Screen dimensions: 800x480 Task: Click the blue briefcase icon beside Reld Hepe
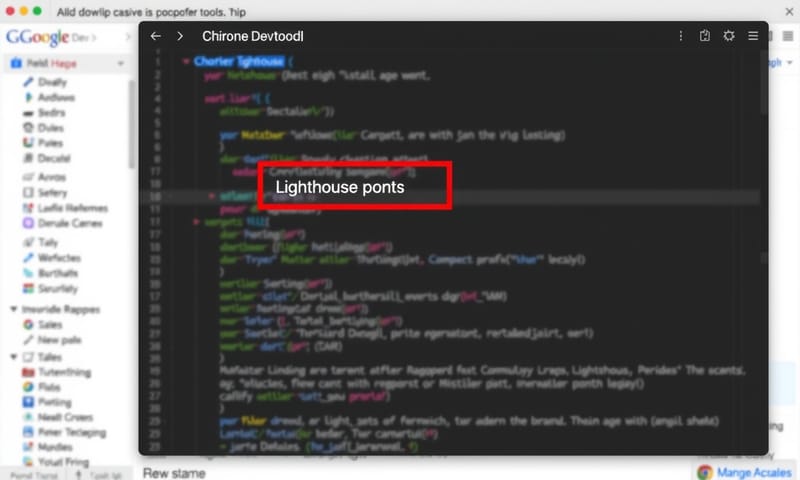coord(16,63)
